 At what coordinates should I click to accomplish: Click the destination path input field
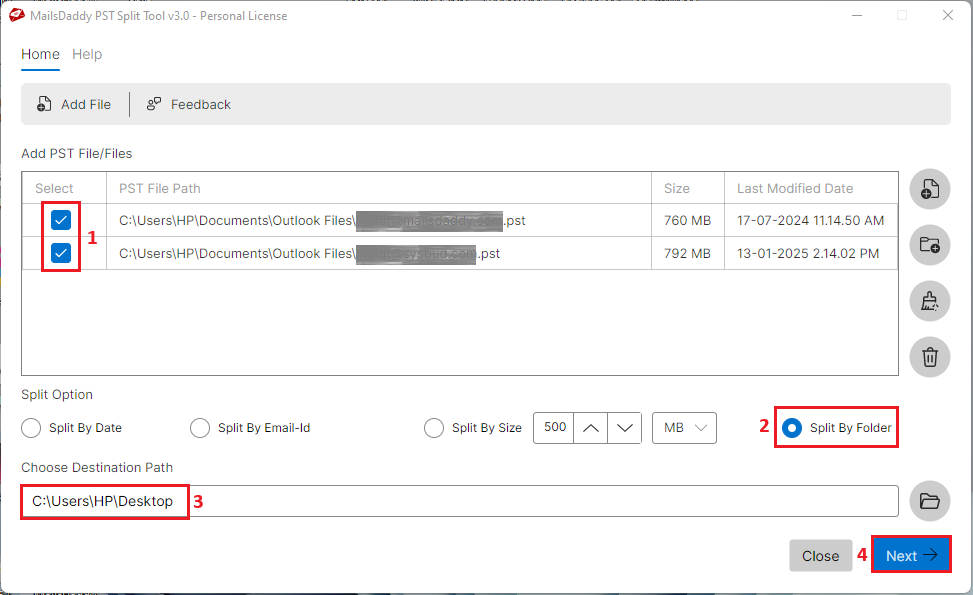pos(460,501)
